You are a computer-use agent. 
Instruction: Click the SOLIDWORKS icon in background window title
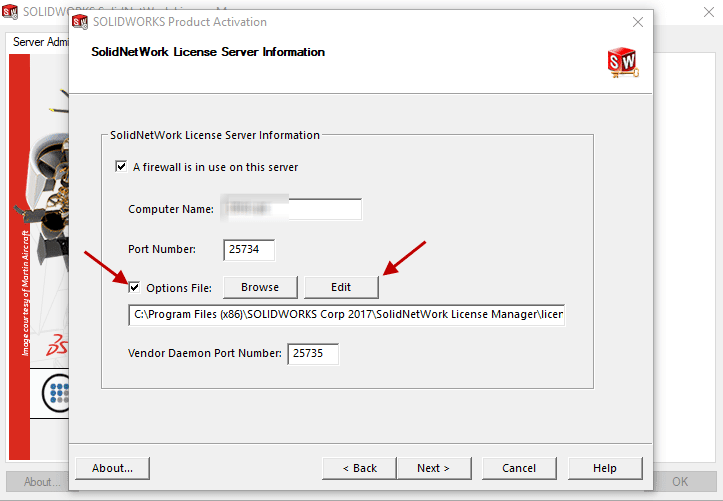[x=10, y=12]
